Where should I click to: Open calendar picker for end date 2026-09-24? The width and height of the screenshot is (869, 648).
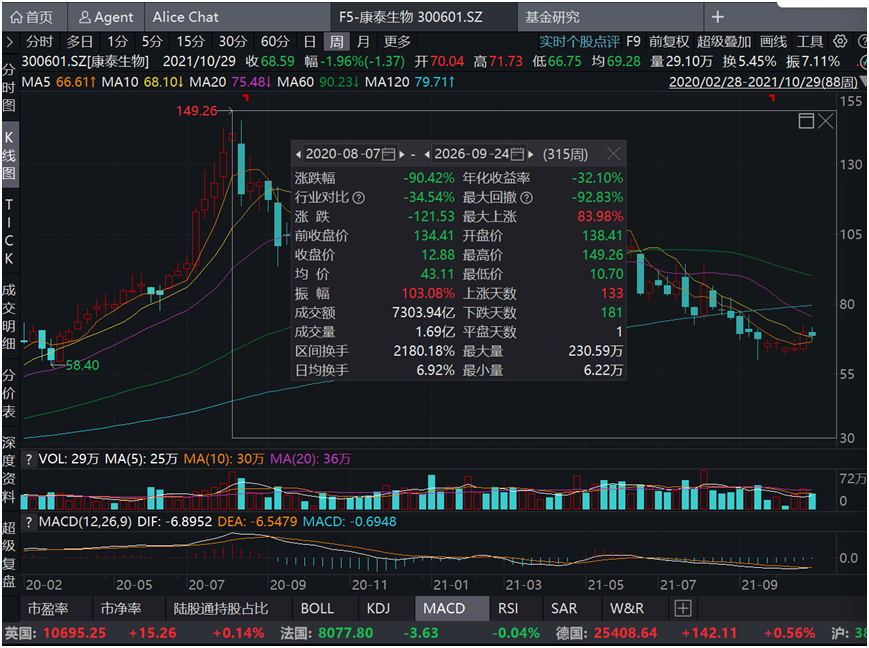[x=518, y=154]
